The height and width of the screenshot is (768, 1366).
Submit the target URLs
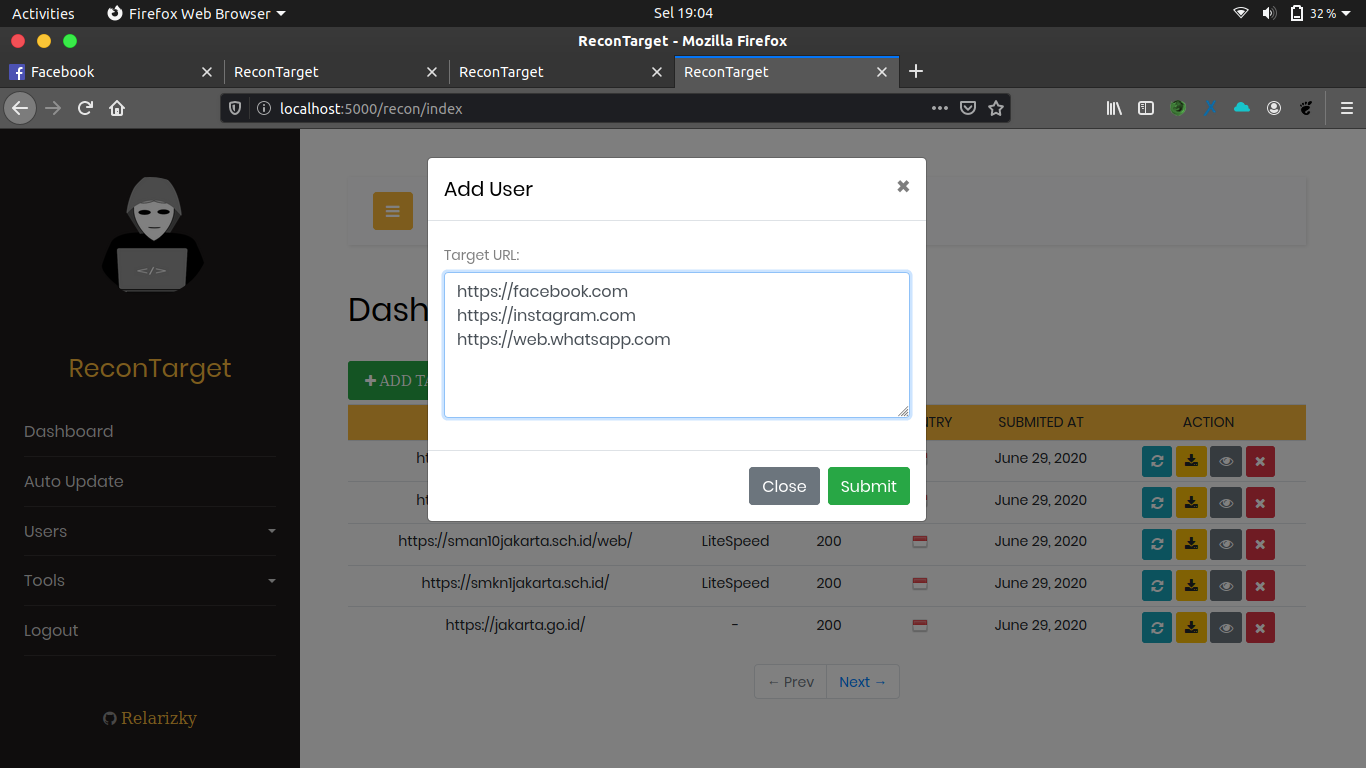[x=869, y=486]
